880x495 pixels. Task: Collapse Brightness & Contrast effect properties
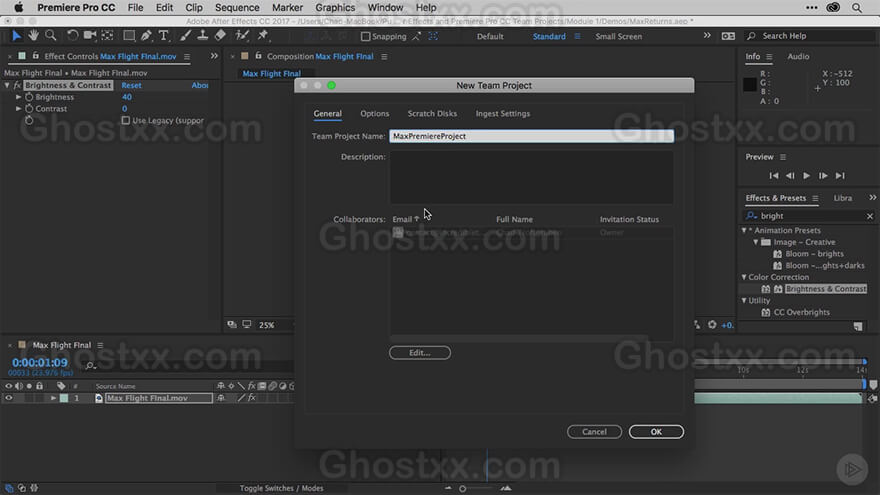pyautogui.click(x=7, y=85)
